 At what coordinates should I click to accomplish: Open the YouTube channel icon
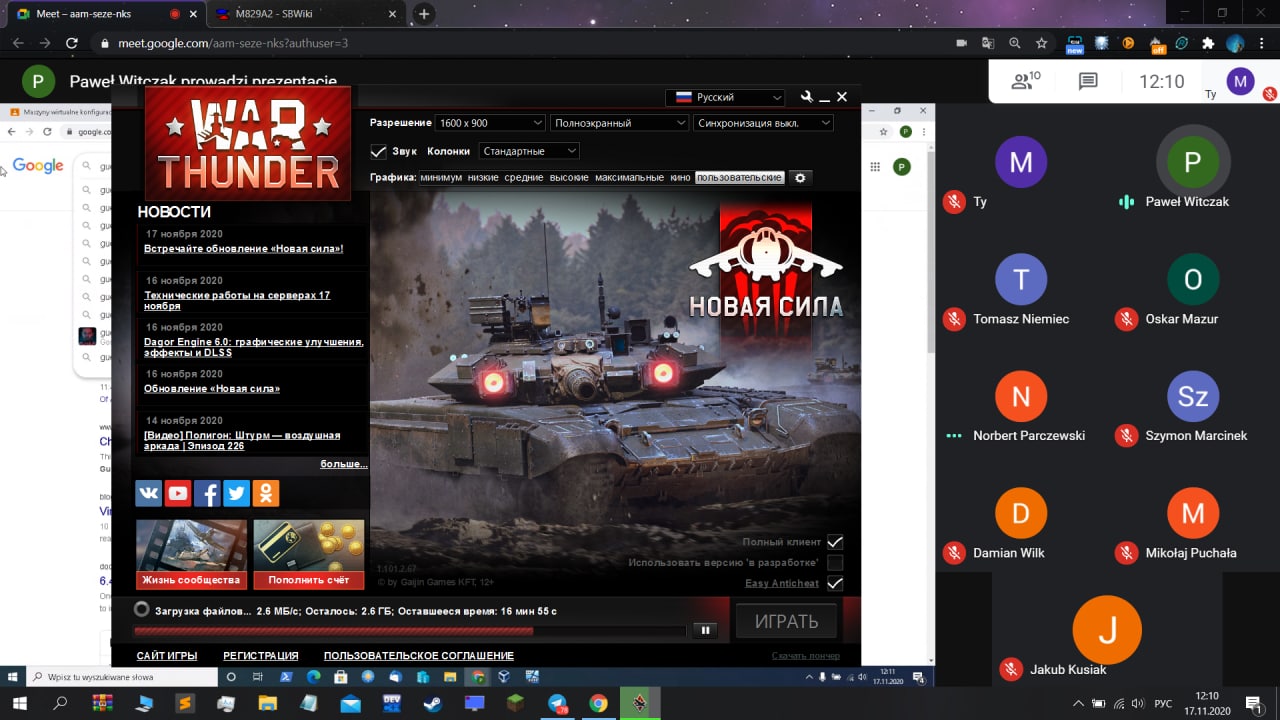pyautogui.click(x=178, y=493)
